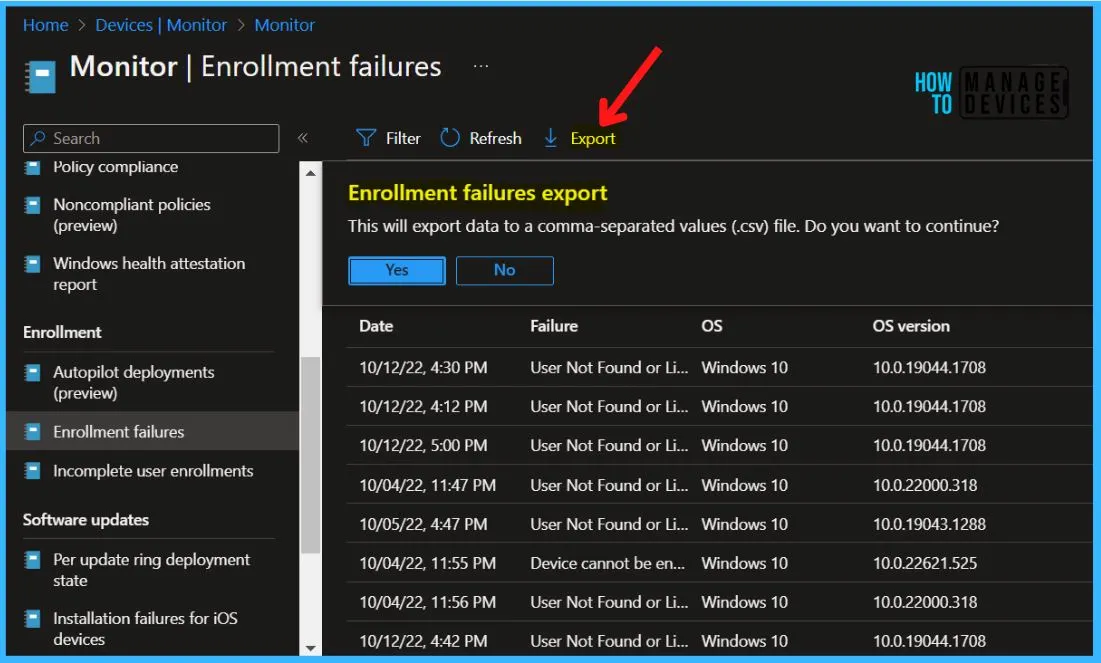Click the Policy compliance icon
The height and width of the screenshot is (663, 1101).
click(x=32, y=167)
